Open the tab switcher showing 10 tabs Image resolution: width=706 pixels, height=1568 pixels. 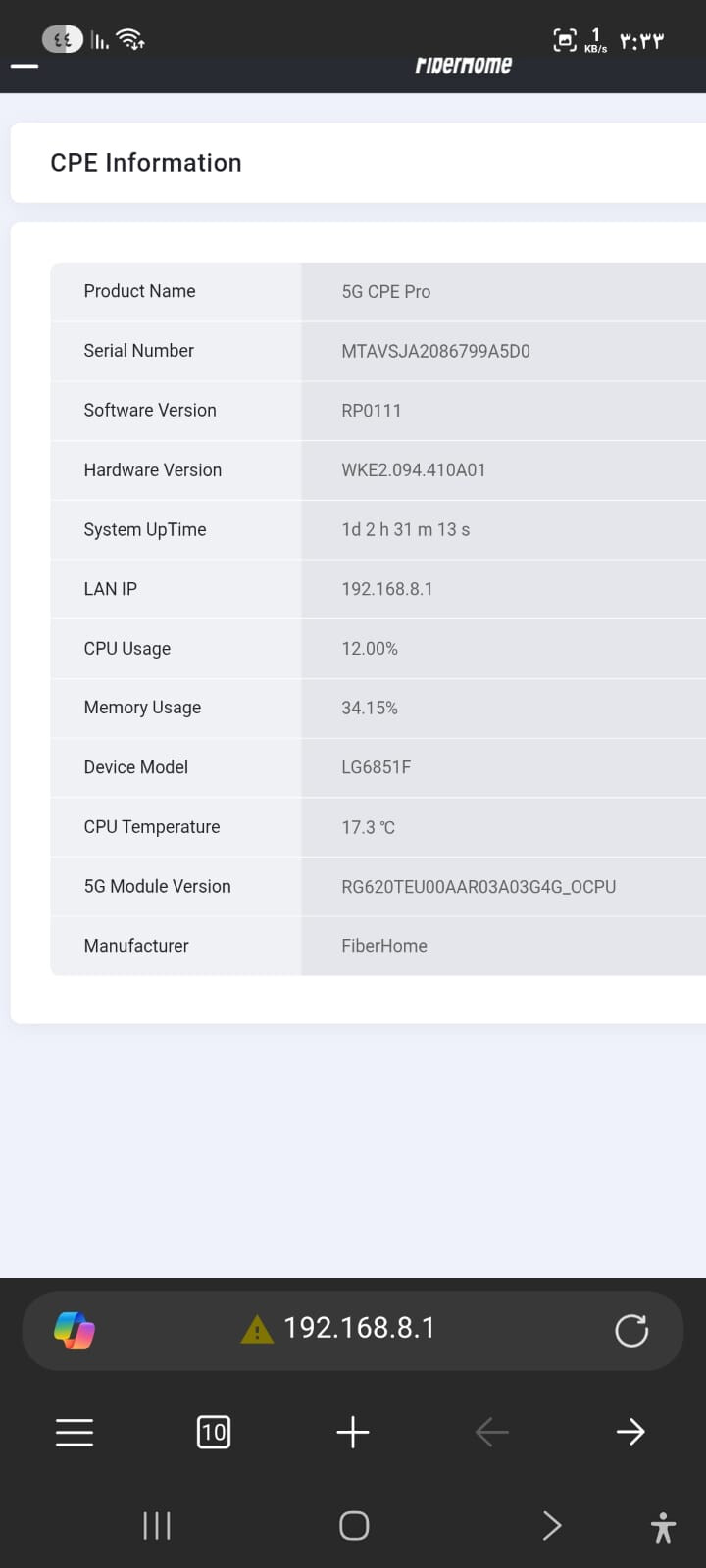click(x=214, y=1432)
